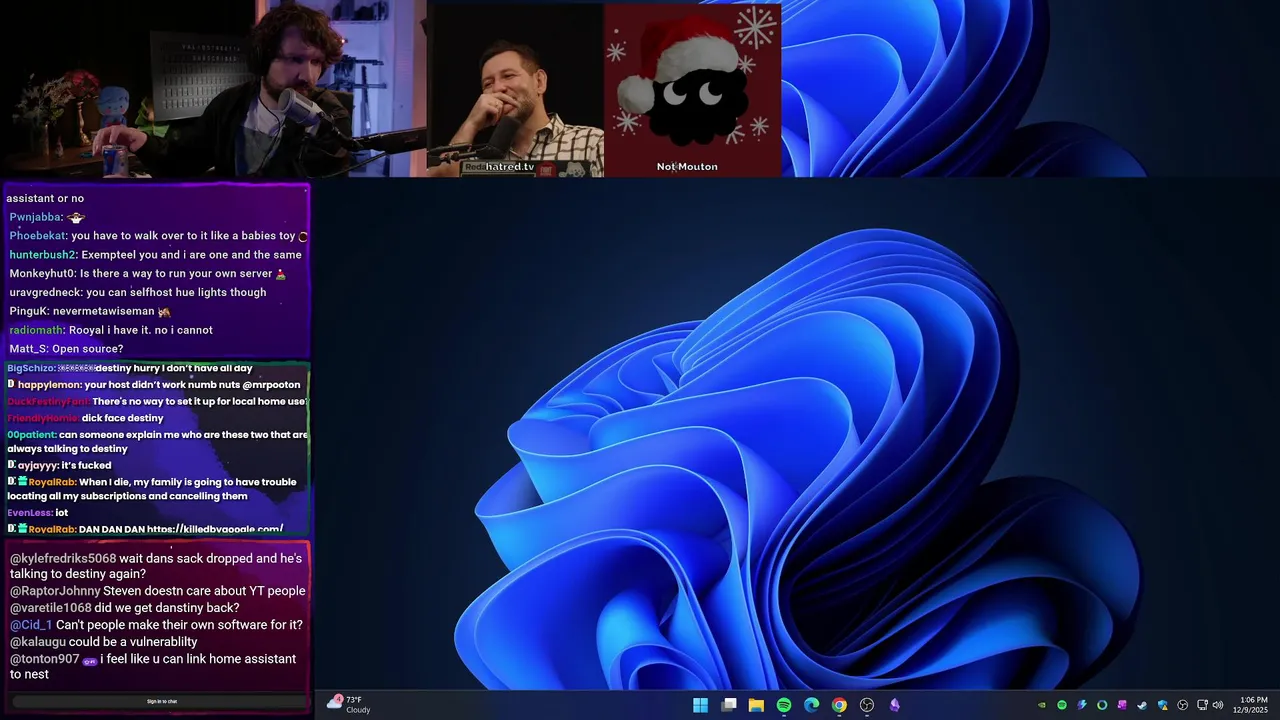Screen dimensions: 1280x720
Task: Click the Not Mouton Santa hat avatar
Action: (x=692, y=90)
